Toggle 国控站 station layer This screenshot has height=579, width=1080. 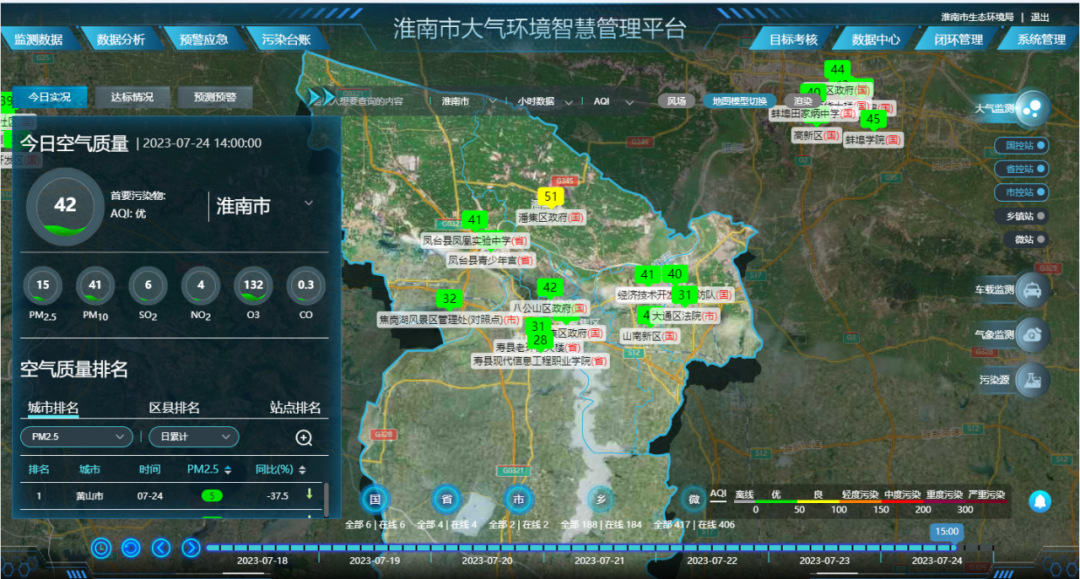pos(1021,145)
